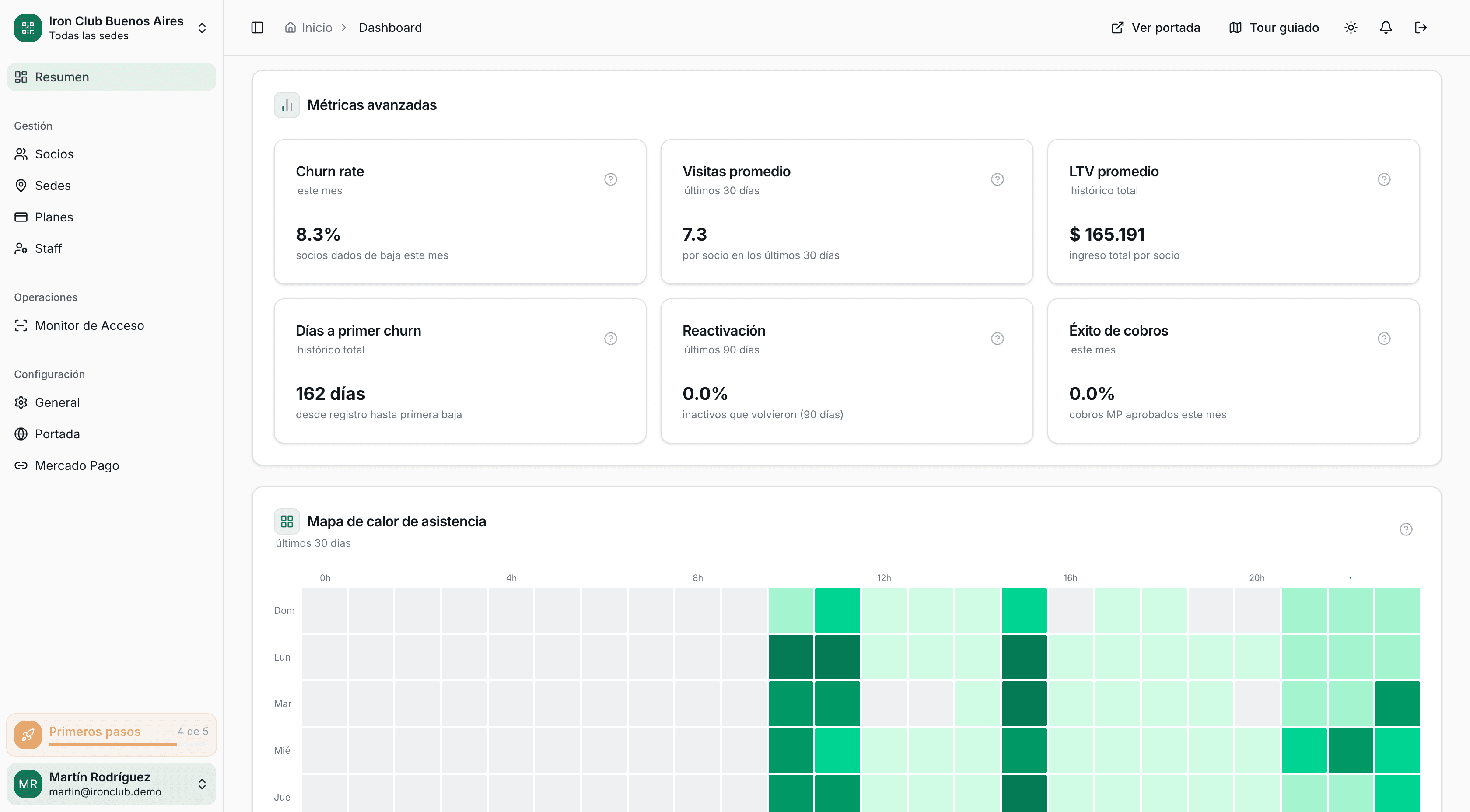Go to Socios in the sidebar

[x=54, y=154]
